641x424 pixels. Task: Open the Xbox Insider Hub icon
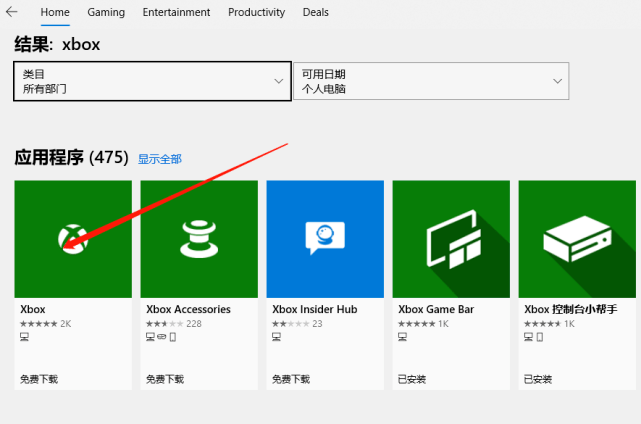click(x=325, y=239)
